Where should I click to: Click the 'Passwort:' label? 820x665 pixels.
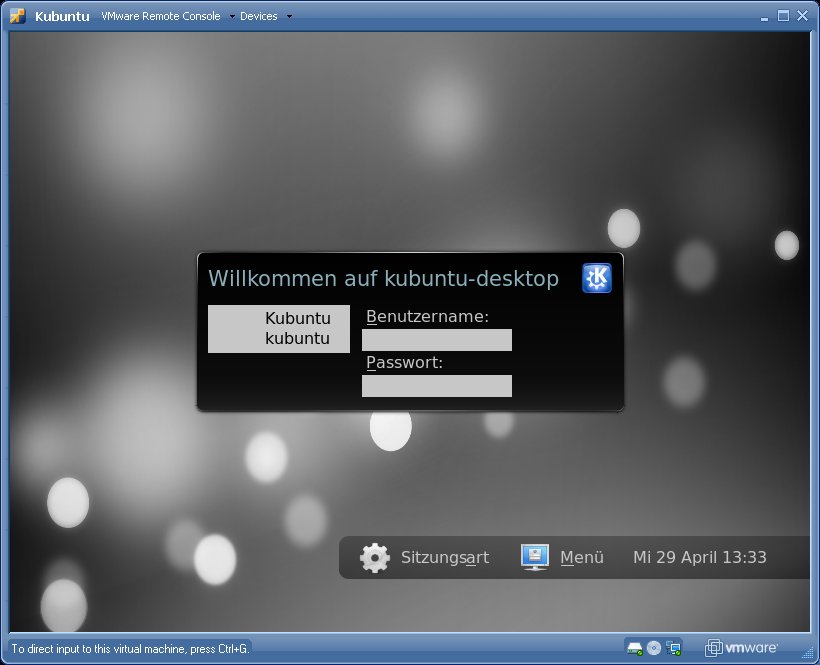coord(404,362)
